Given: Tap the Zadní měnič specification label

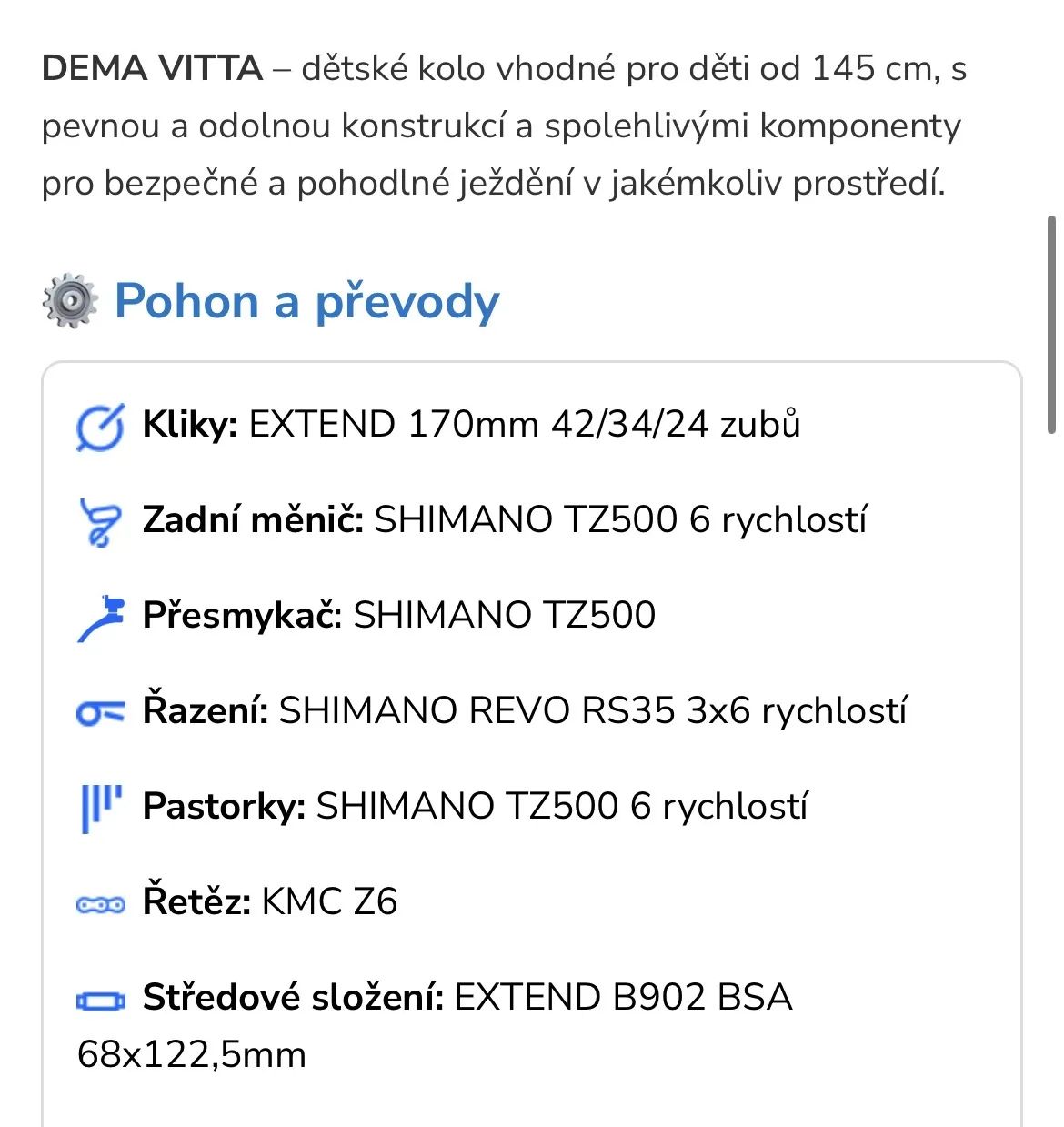Looking at the screenshot, I should point(253,520).
